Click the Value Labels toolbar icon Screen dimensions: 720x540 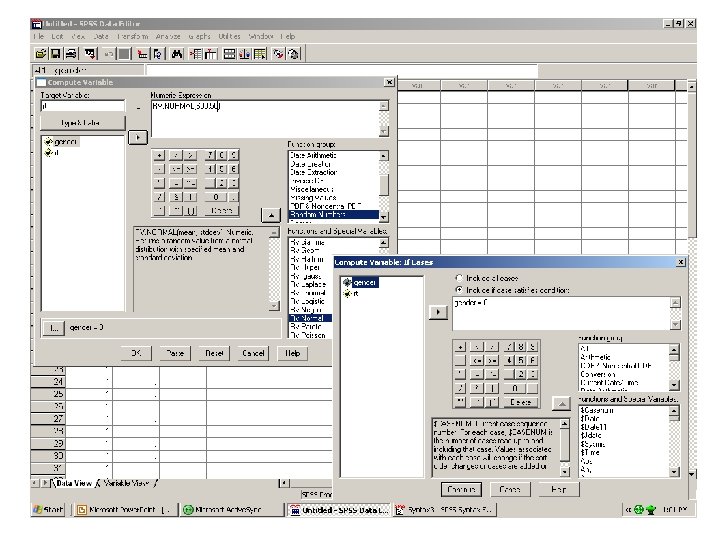(x=278, y=54)
